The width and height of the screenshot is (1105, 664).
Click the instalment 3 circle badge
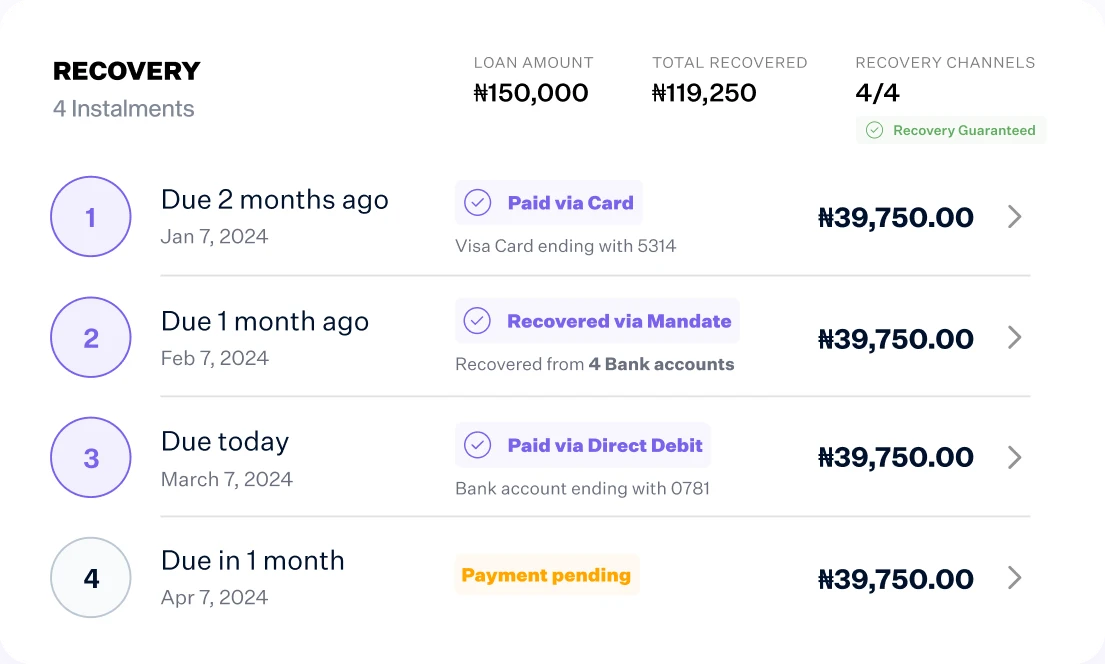coord(91,457)
